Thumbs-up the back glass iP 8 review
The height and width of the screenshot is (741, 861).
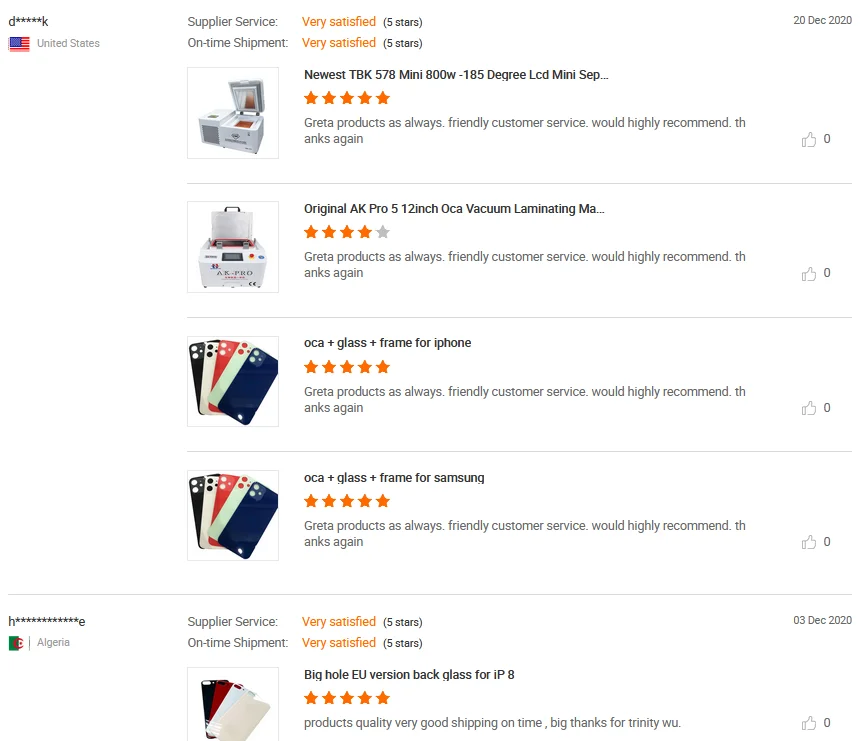809,723
